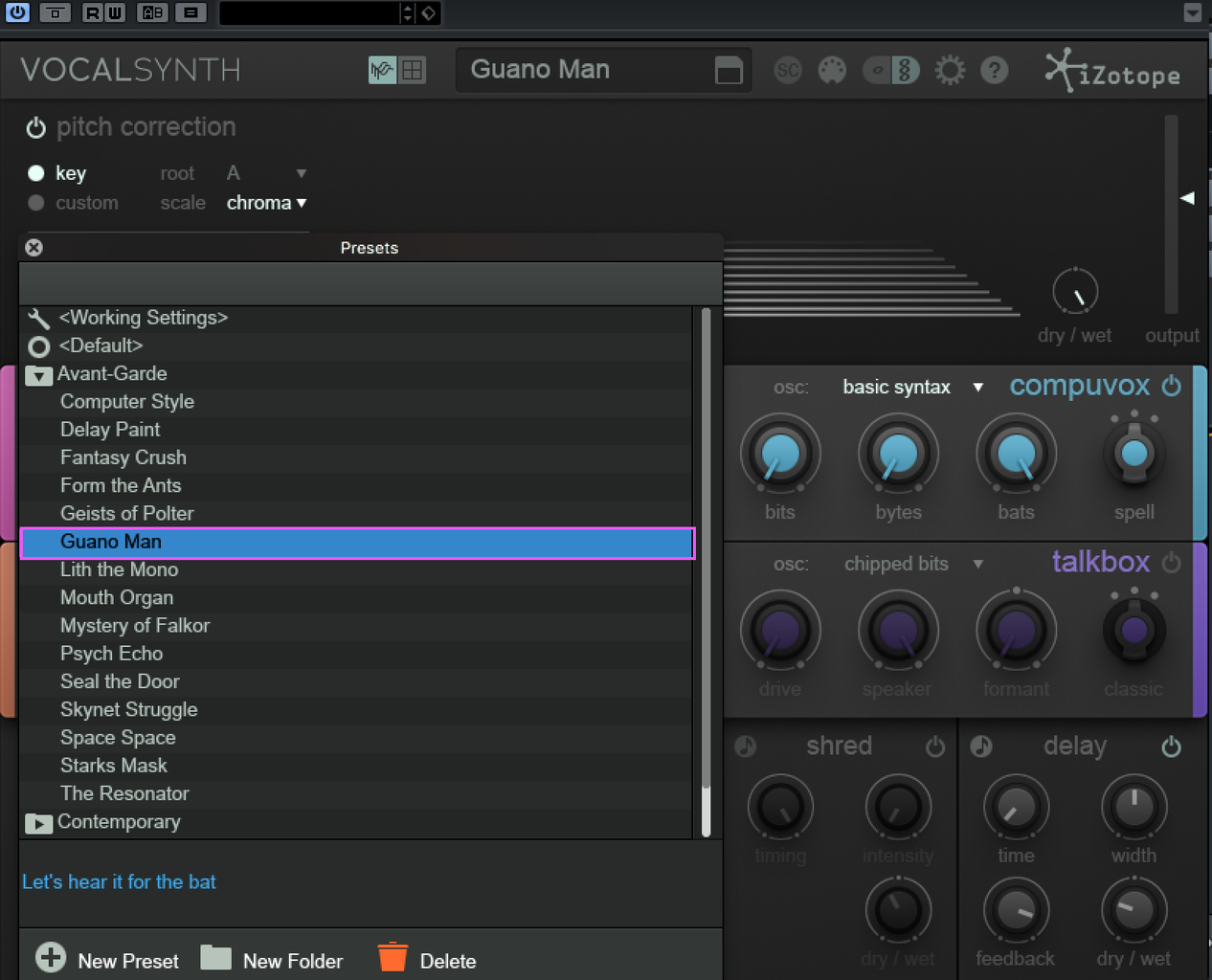Open the preset browser window icon

coord(729,70)
